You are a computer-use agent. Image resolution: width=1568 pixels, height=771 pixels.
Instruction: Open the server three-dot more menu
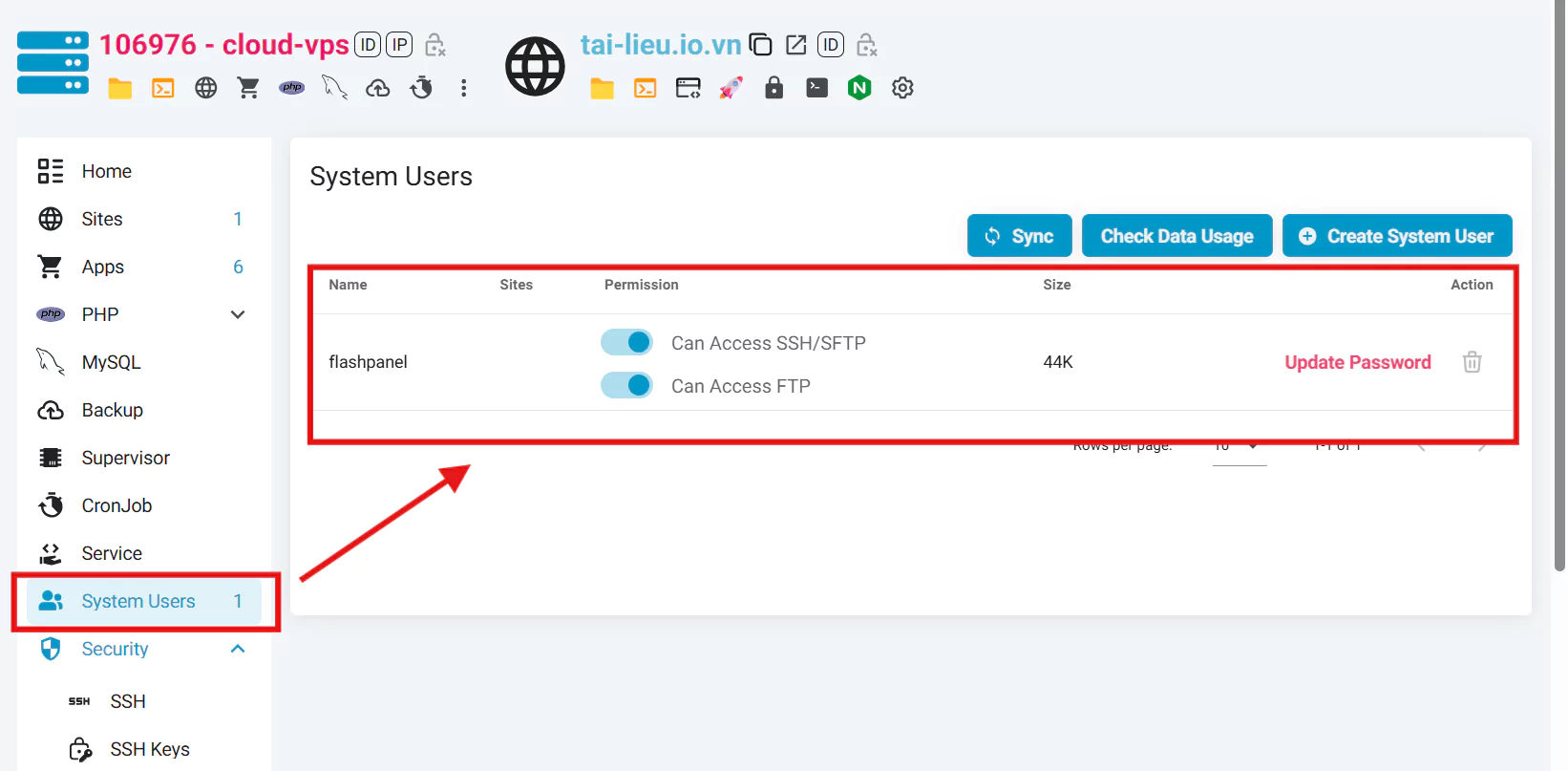(464, 88)
